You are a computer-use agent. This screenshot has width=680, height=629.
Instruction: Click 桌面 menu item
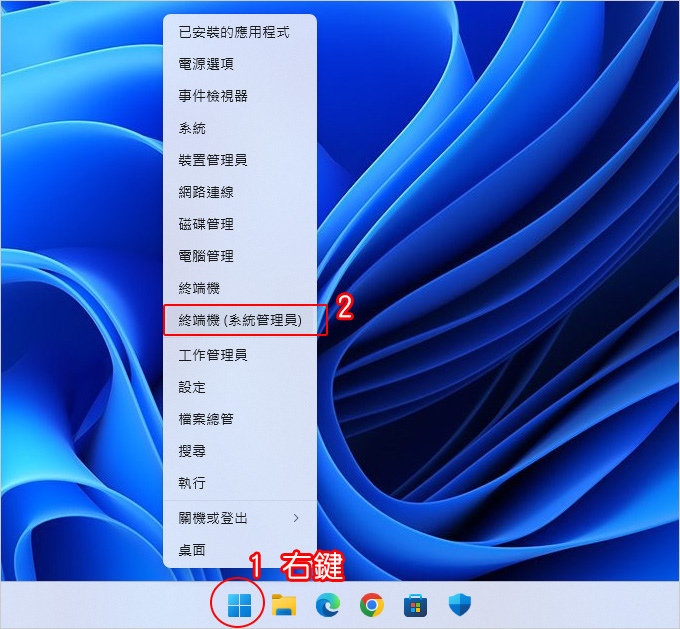[240, 550]
